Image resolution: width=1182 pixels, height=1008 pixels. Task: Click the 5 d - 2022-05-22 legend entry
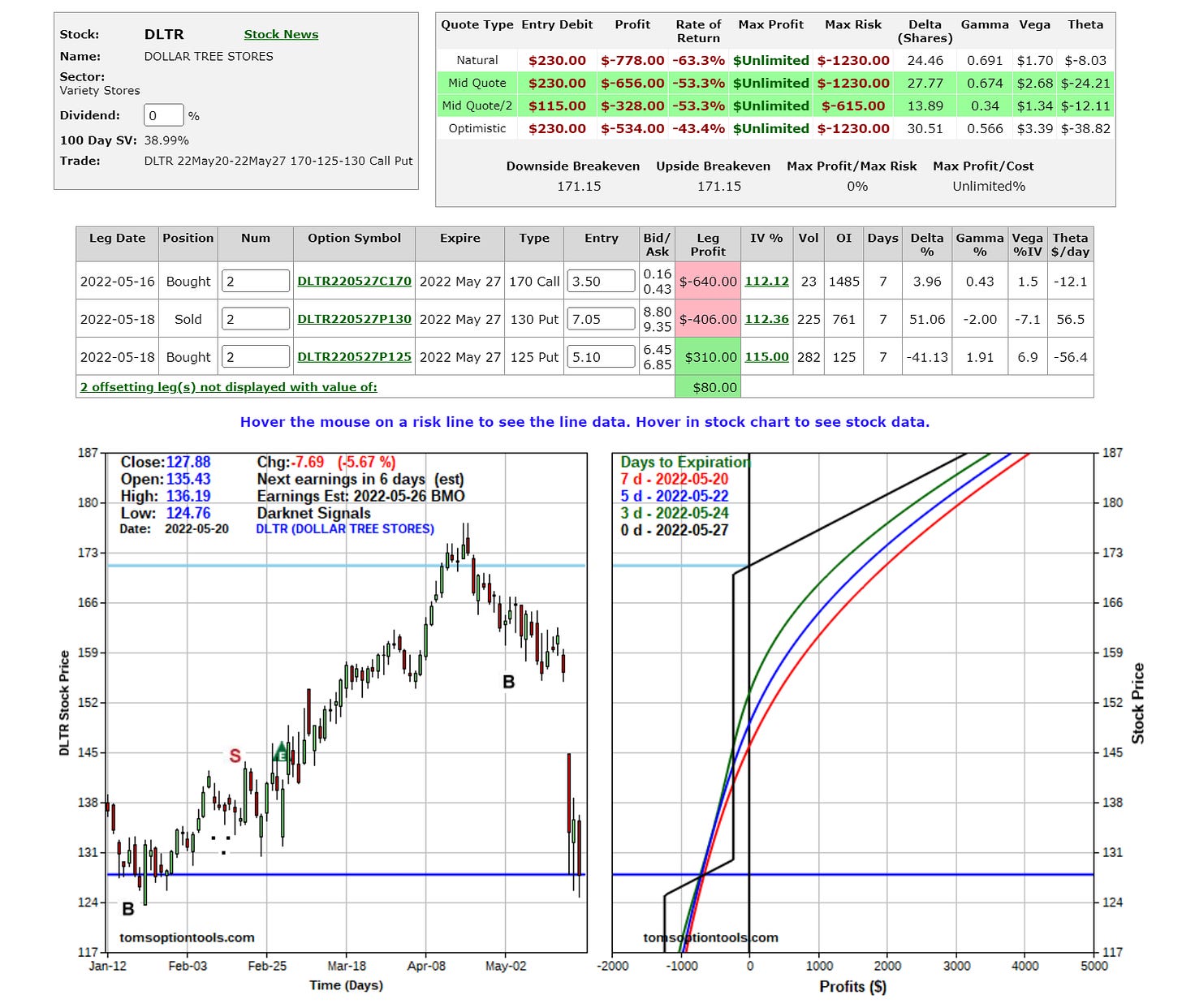pyautogui.click(x=674, y=496)
